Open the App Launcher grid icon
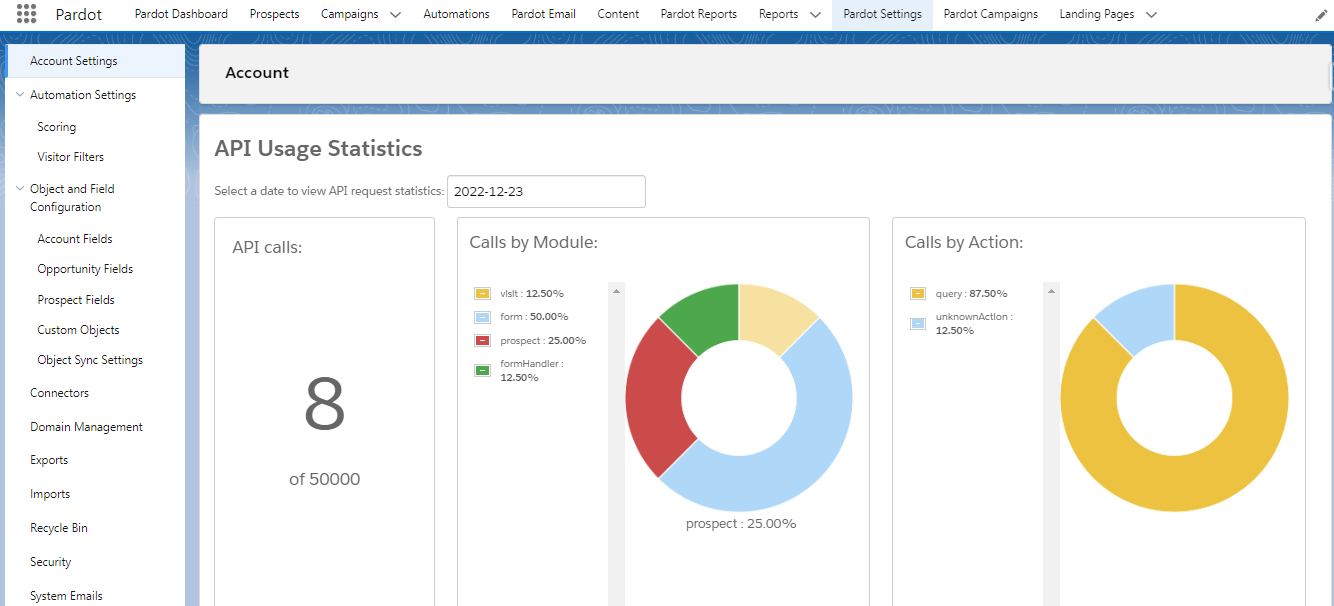Screen dimensions: 1334x606 [x=27, y=14]
